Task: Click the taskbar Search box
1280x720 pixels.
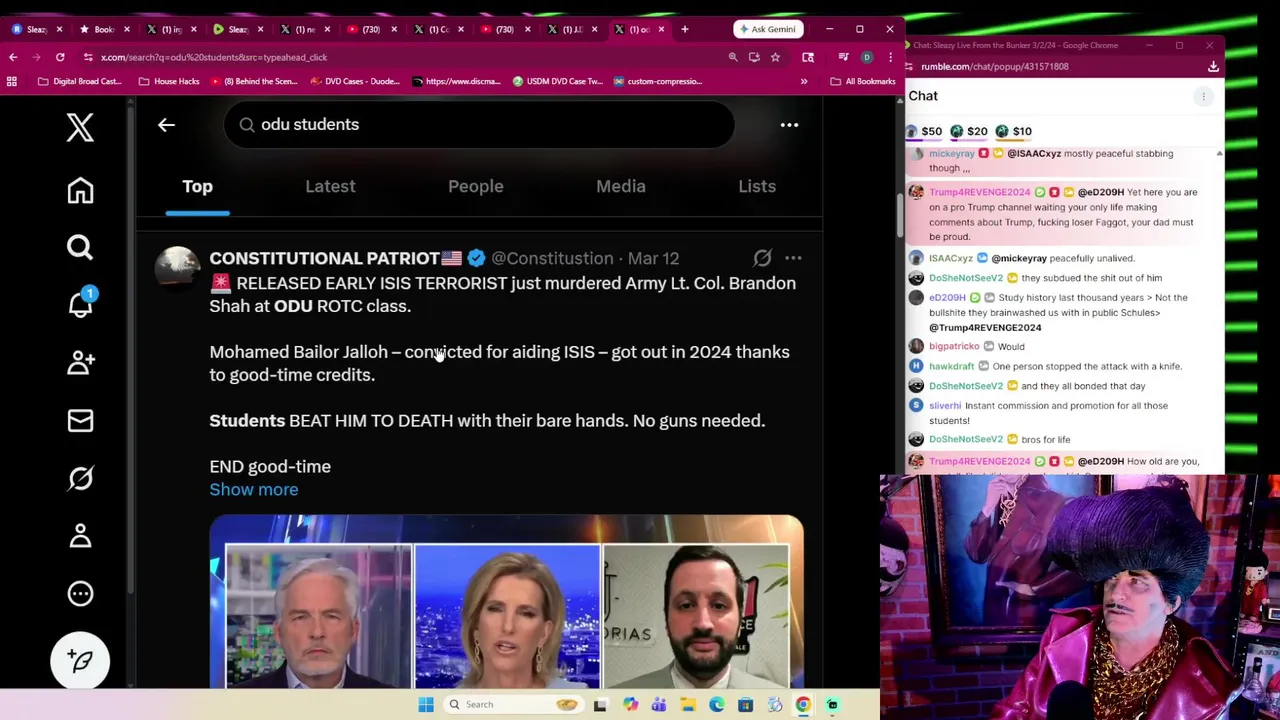Action: [514, 704]
